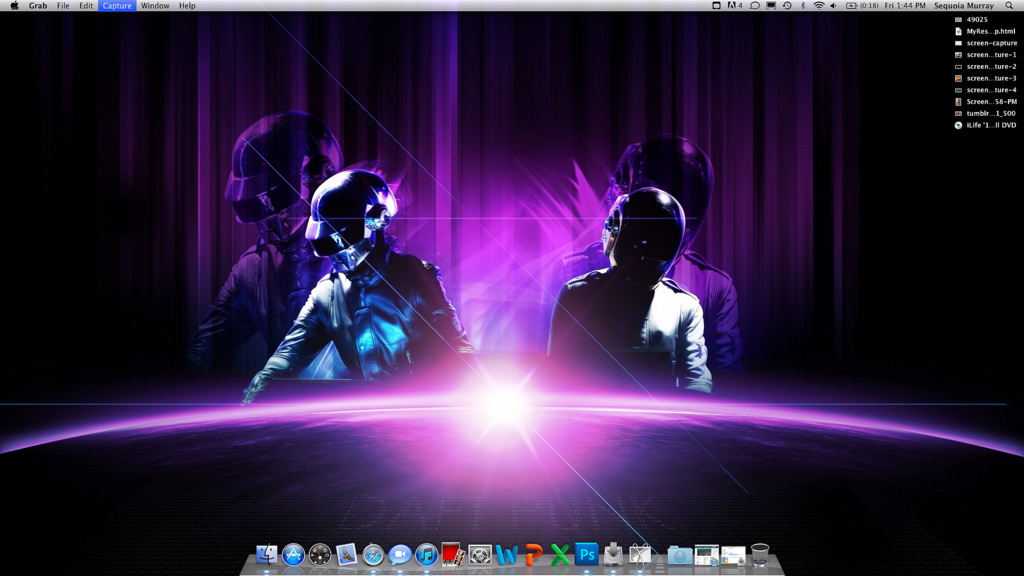The height and width of the screenshot is (576, 1024).
Task: Click the installer download icon in Dock
Action: pyautogui.click(x=613, y=555)
